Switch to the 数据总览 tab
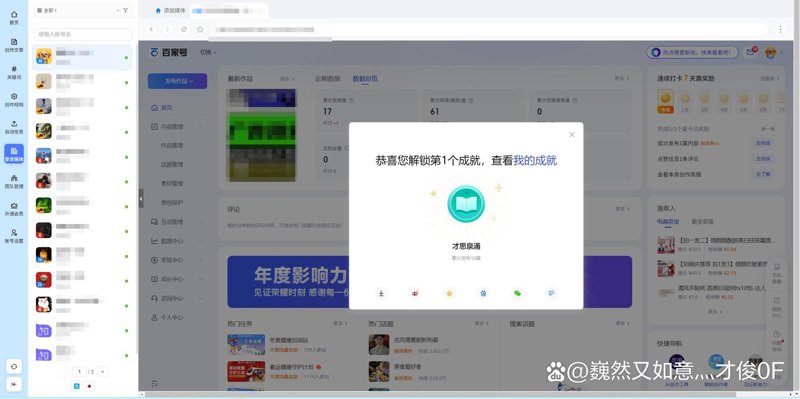The width and height of the screenshot is (800, 399). (365, 79)
